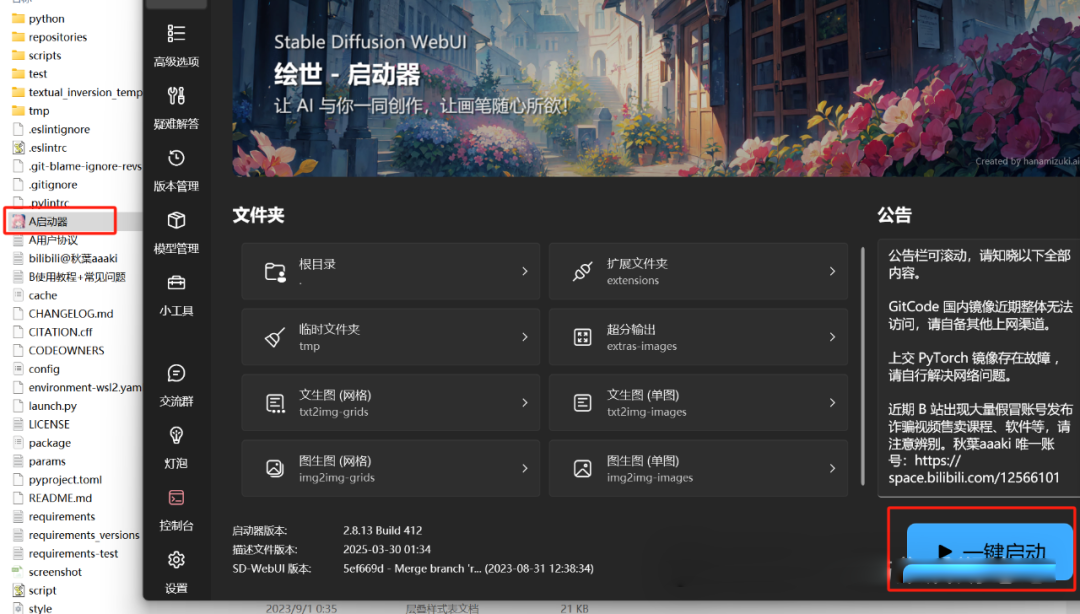Click the 根目录 folder icon

coord(275,272)
